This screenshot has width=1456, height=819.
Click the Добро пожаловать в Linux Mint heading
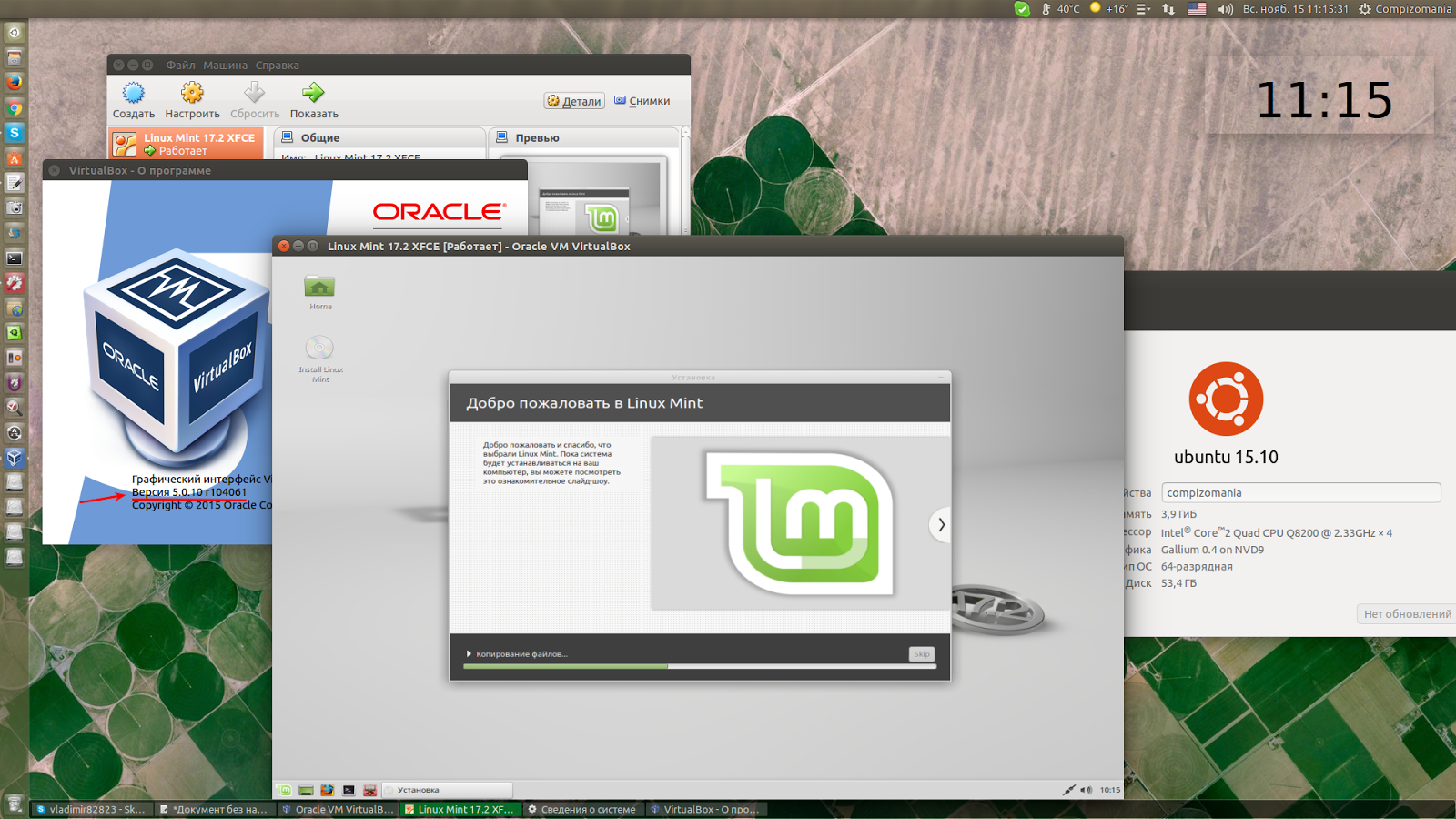pos(584,403)
